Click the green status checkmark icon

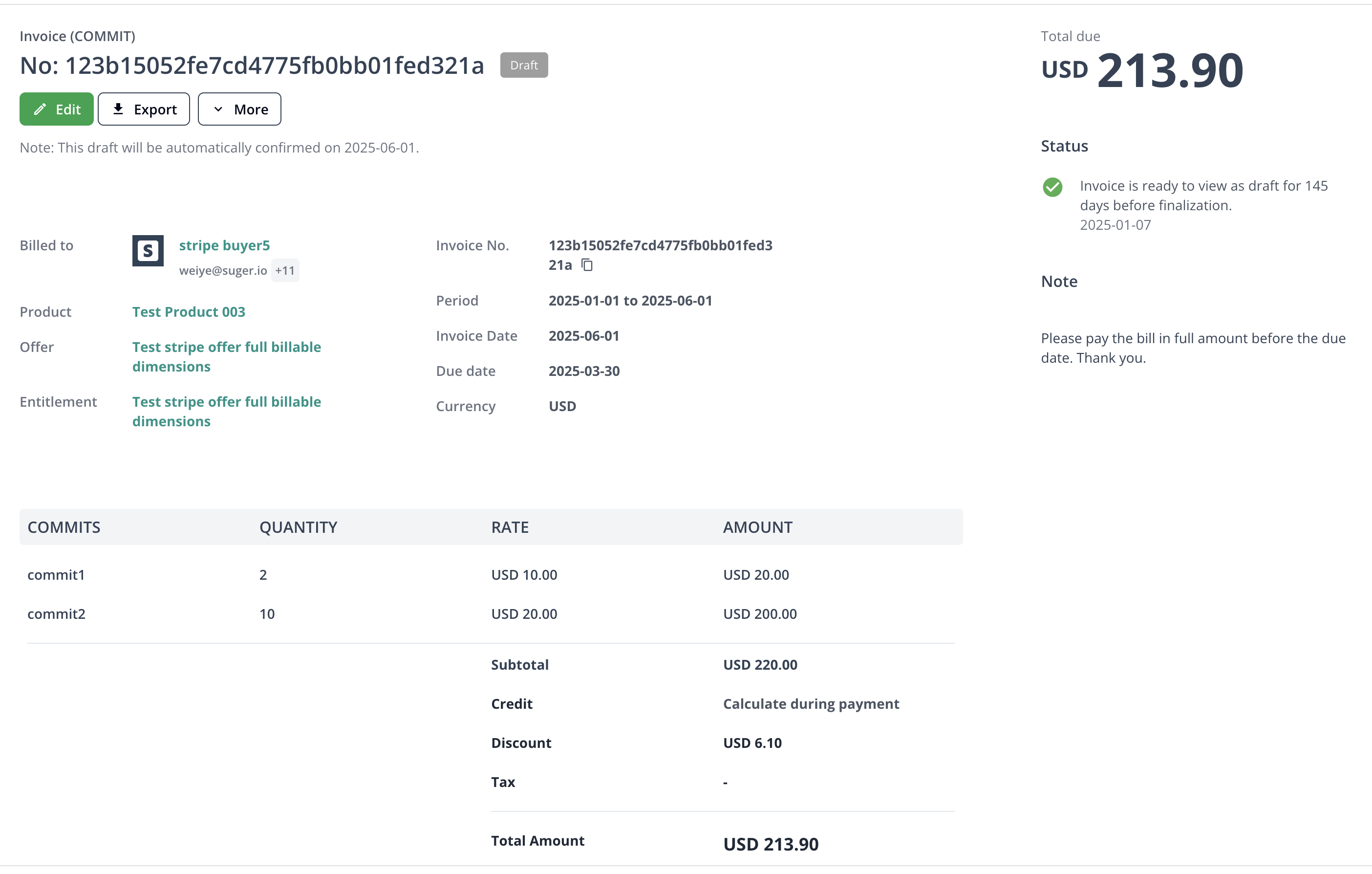(1052, 187)
